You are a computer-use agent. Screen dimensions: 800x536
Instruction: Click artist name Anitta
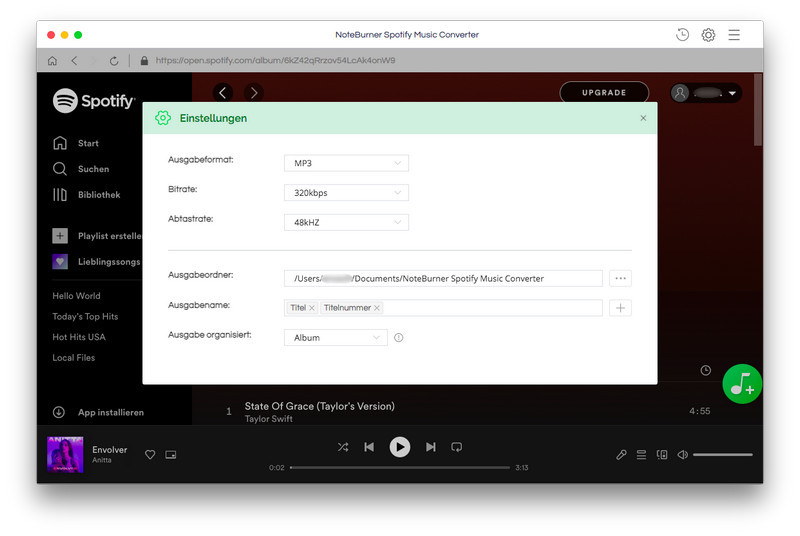click(x=102, y=460)
